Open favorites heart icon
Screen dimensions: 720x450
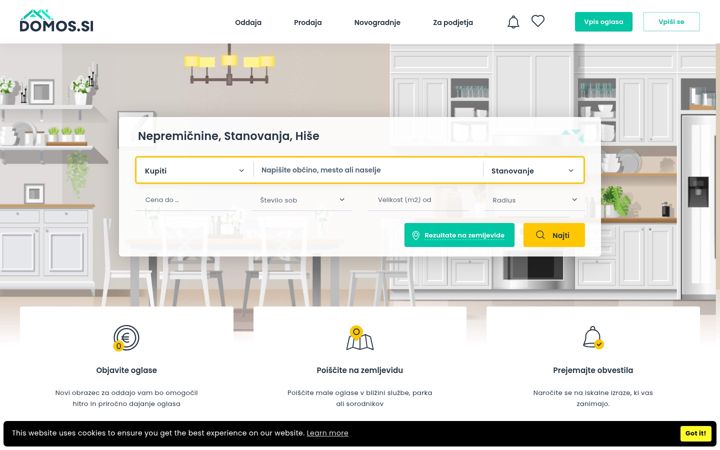coord(538,21)
